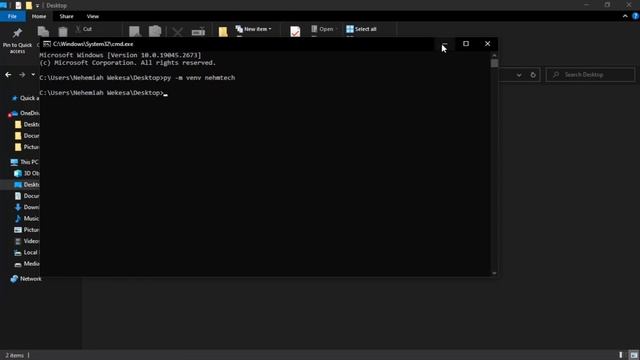Open recent locations dropdown arrow

[x=33, y=75]
